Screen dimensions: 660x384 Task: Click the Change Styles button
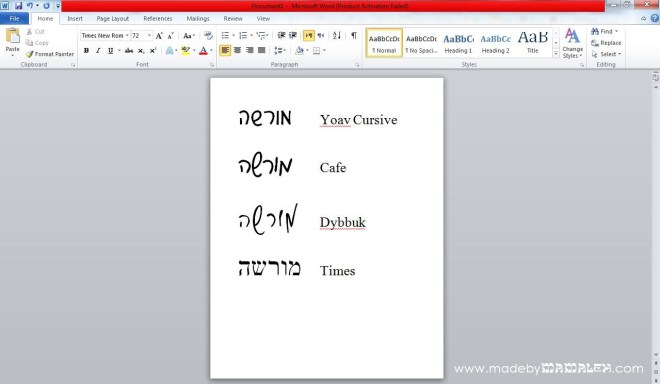pyautogui.click(x=572, y=43)
